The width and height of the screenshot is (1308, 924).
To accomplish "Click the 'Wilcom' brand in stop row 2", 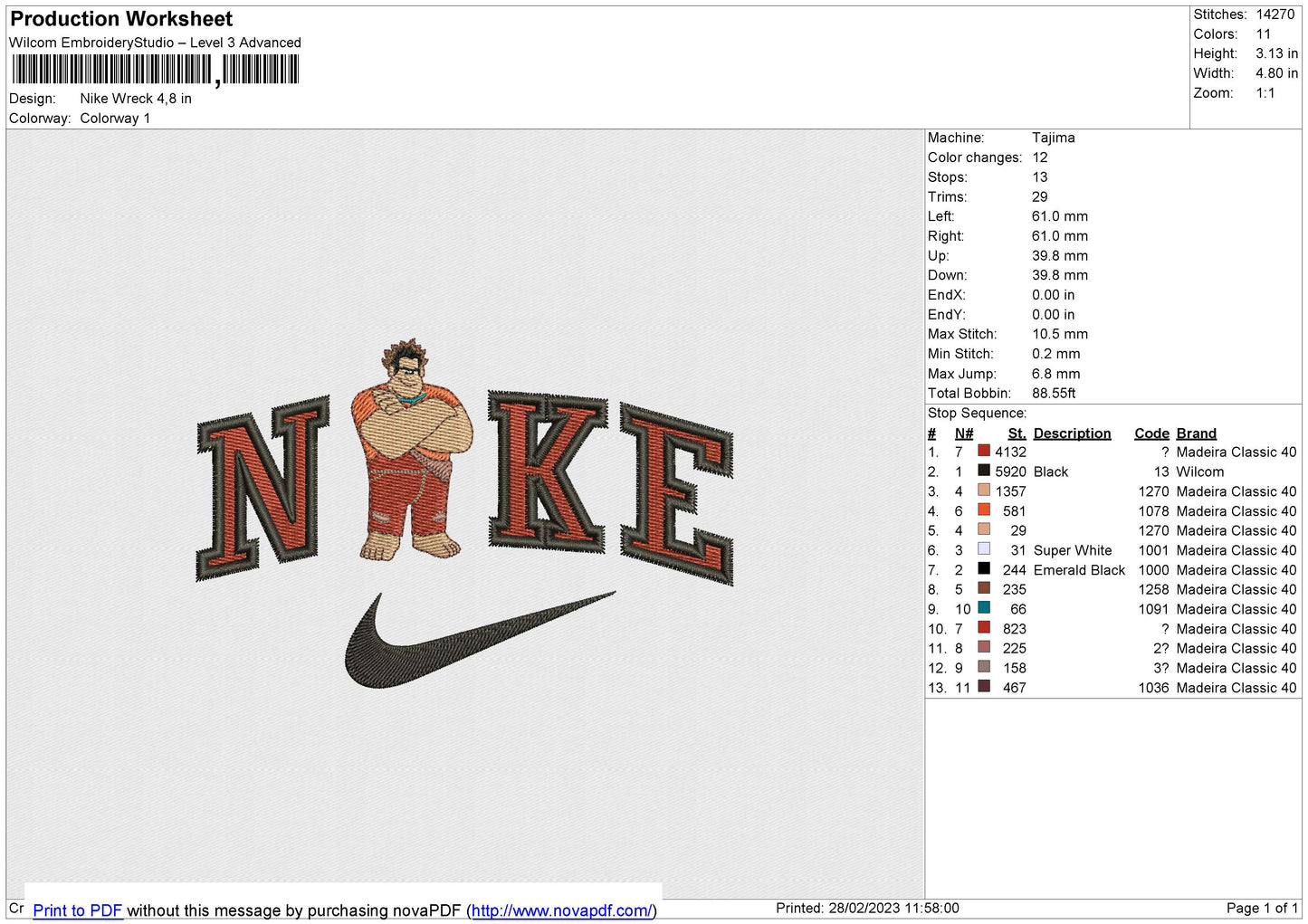I will 1200,472.
